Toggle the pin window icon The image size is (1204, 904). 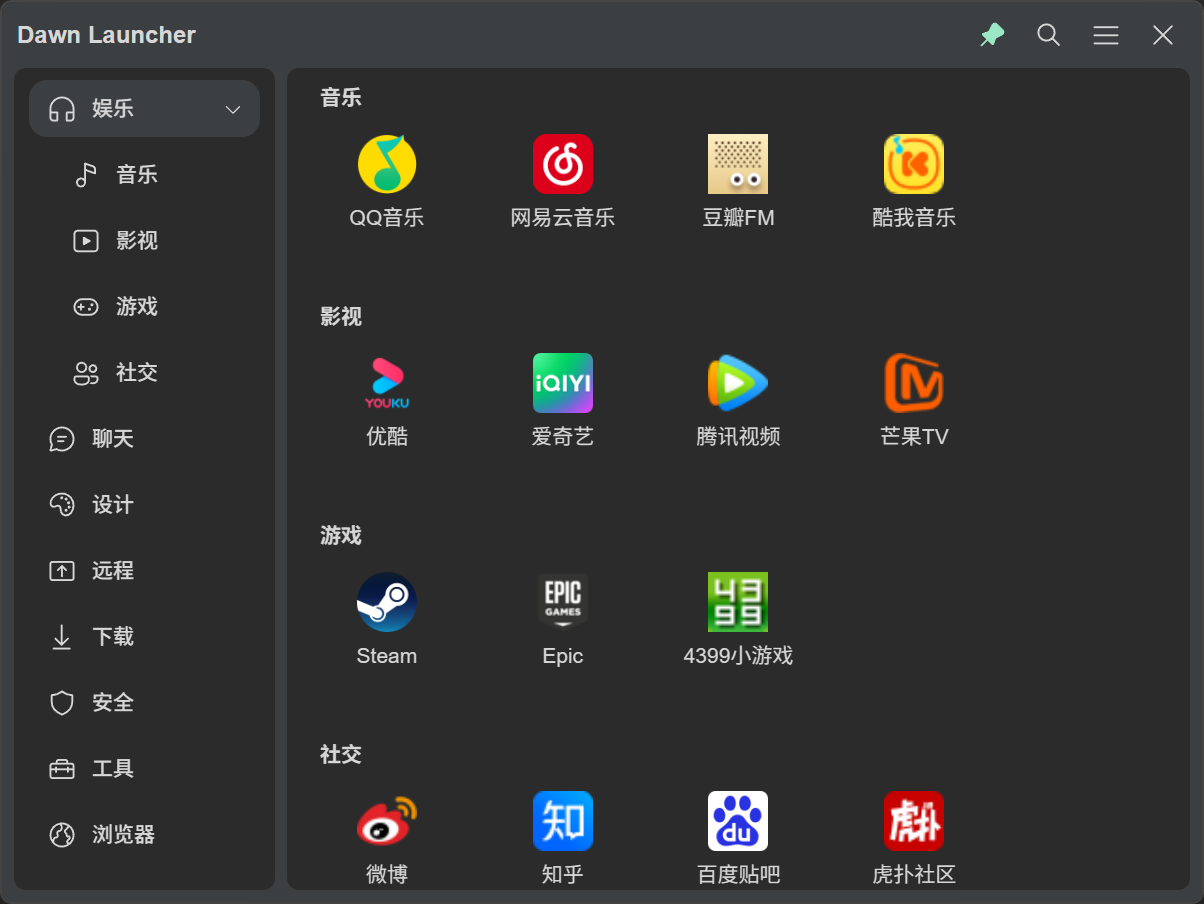[x=992, y=35]
